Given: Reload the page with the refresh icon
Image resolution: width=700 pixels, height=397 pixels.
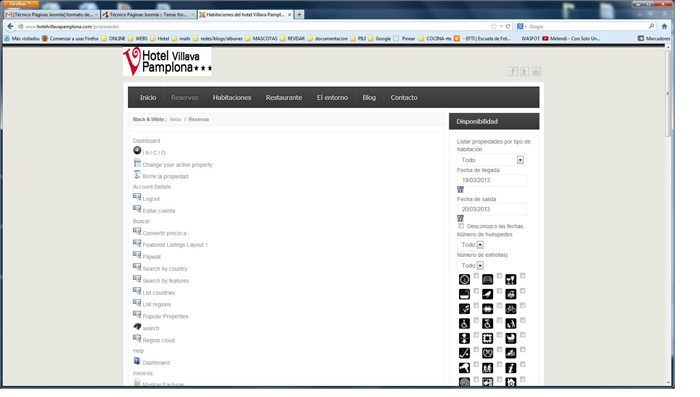Looking at the screenshot, I should coord(508,26).
